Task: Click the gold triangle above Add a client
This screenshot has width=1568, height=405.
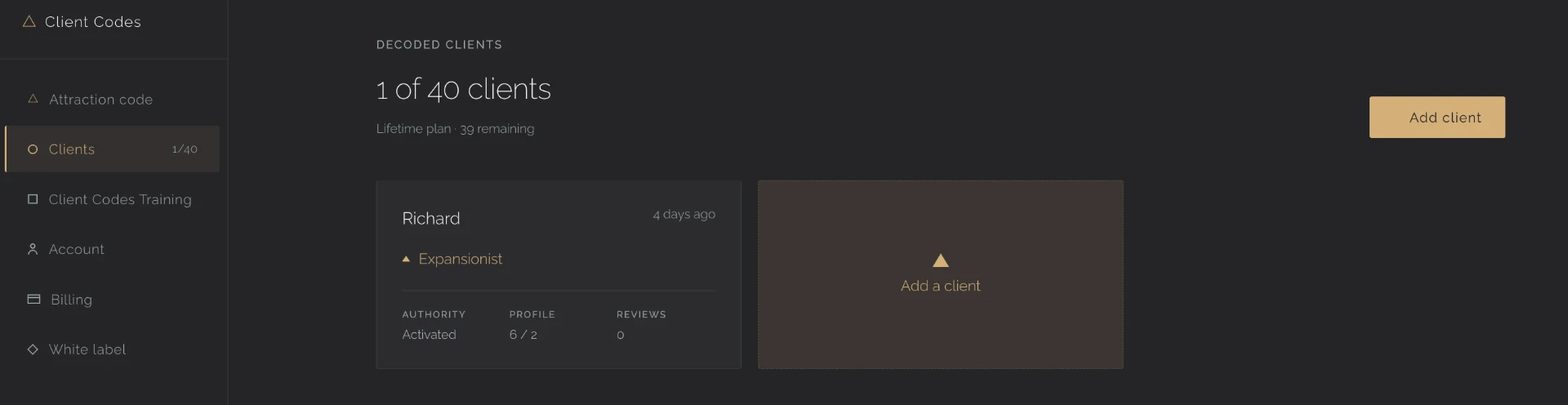Action: pos(941,260)
